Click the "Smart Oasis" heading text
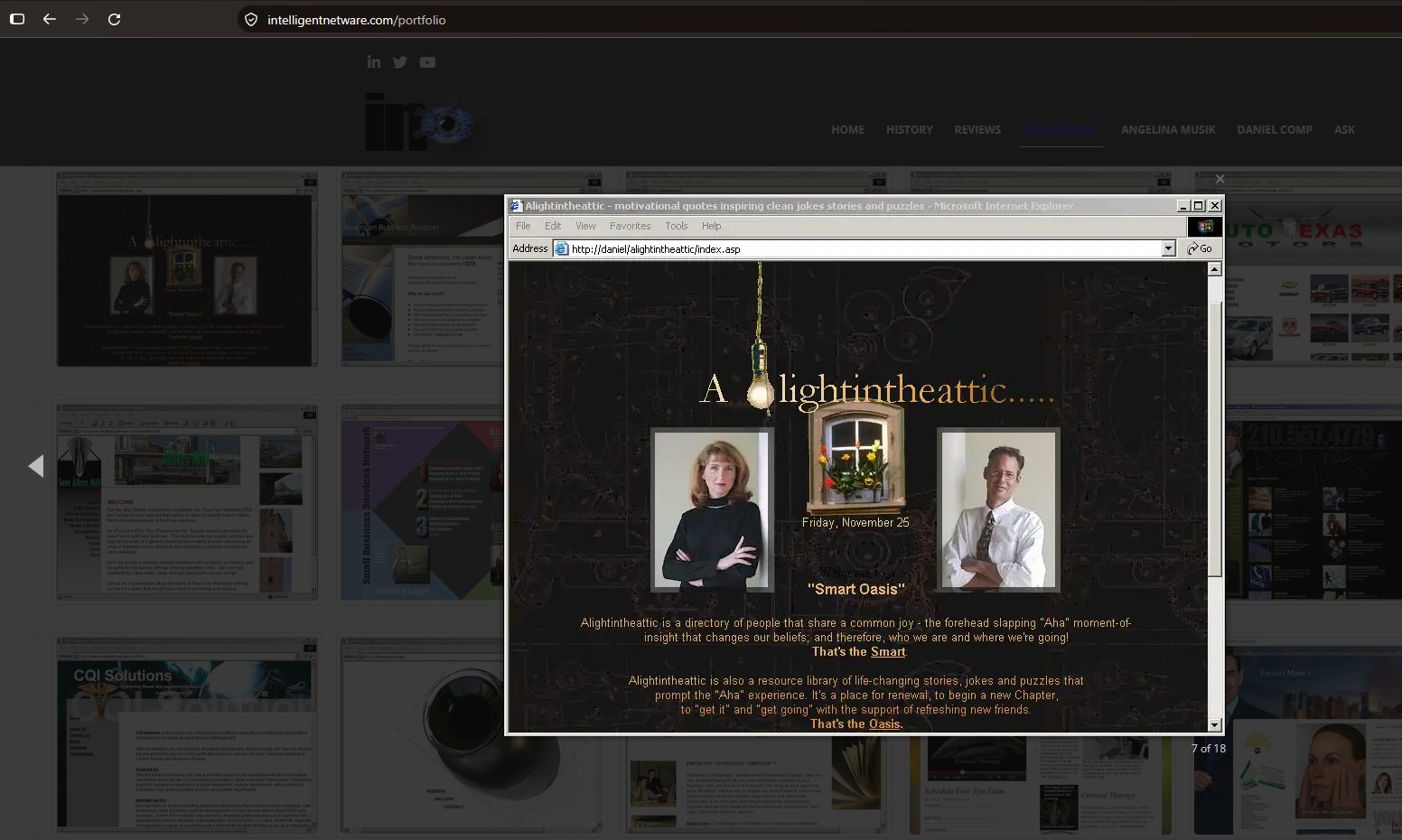Screen dimensions: 1402x840 [856, 590]
